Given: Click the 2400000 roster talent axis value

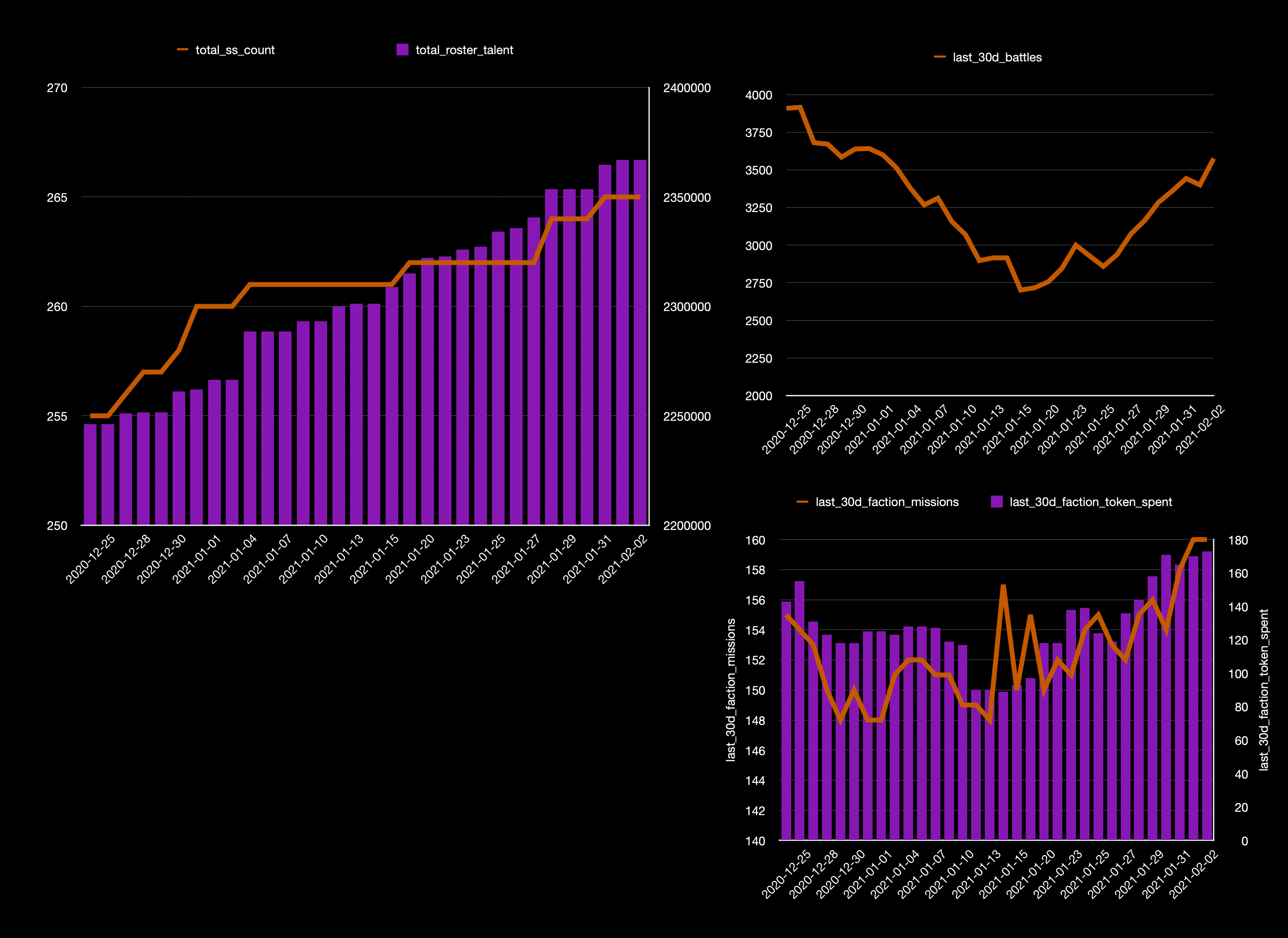Looking at the screenshot, I should pyautogui.click(x=687, y=88).
